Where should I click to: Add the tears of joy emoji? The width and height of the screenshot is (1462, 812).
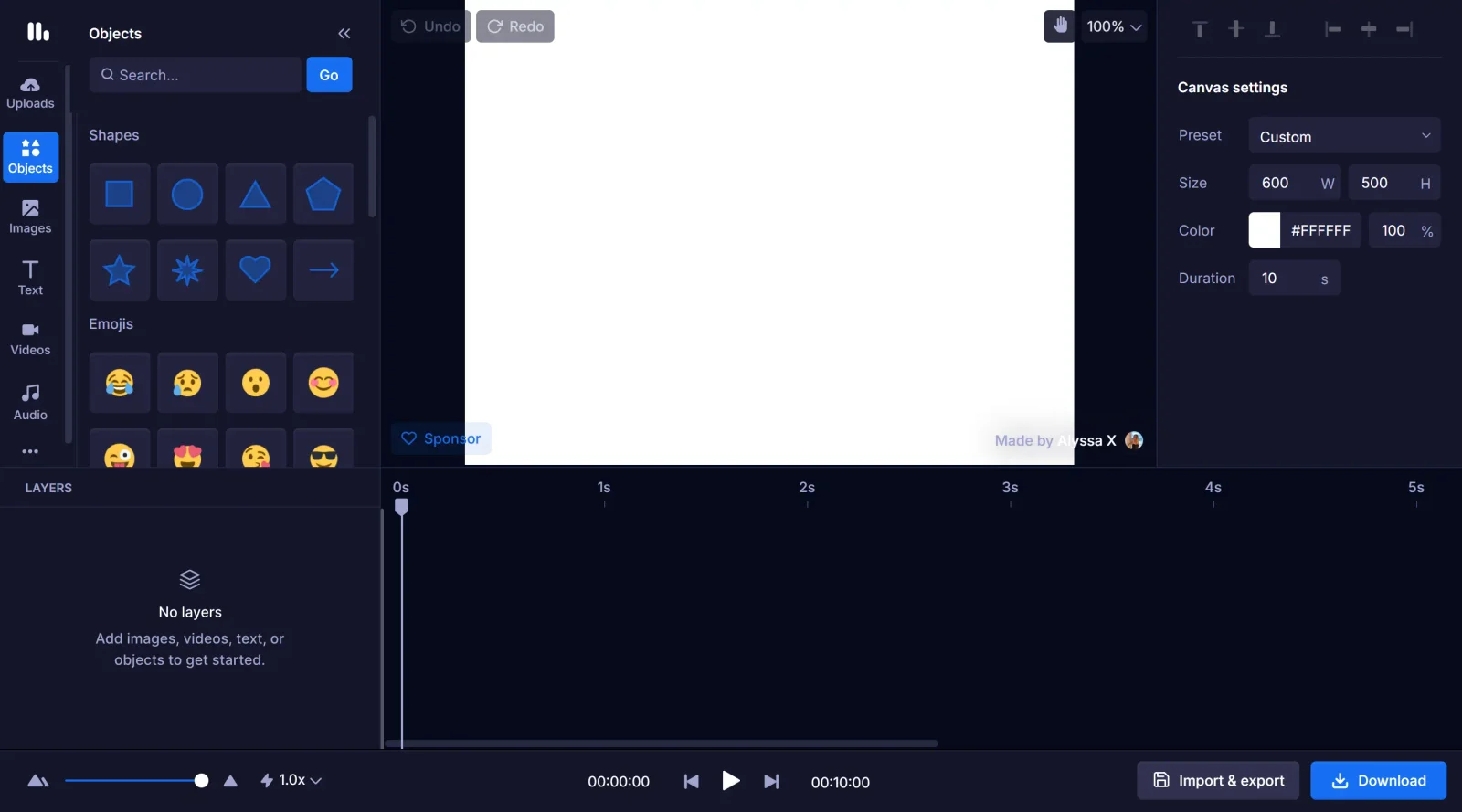[120, 383]
